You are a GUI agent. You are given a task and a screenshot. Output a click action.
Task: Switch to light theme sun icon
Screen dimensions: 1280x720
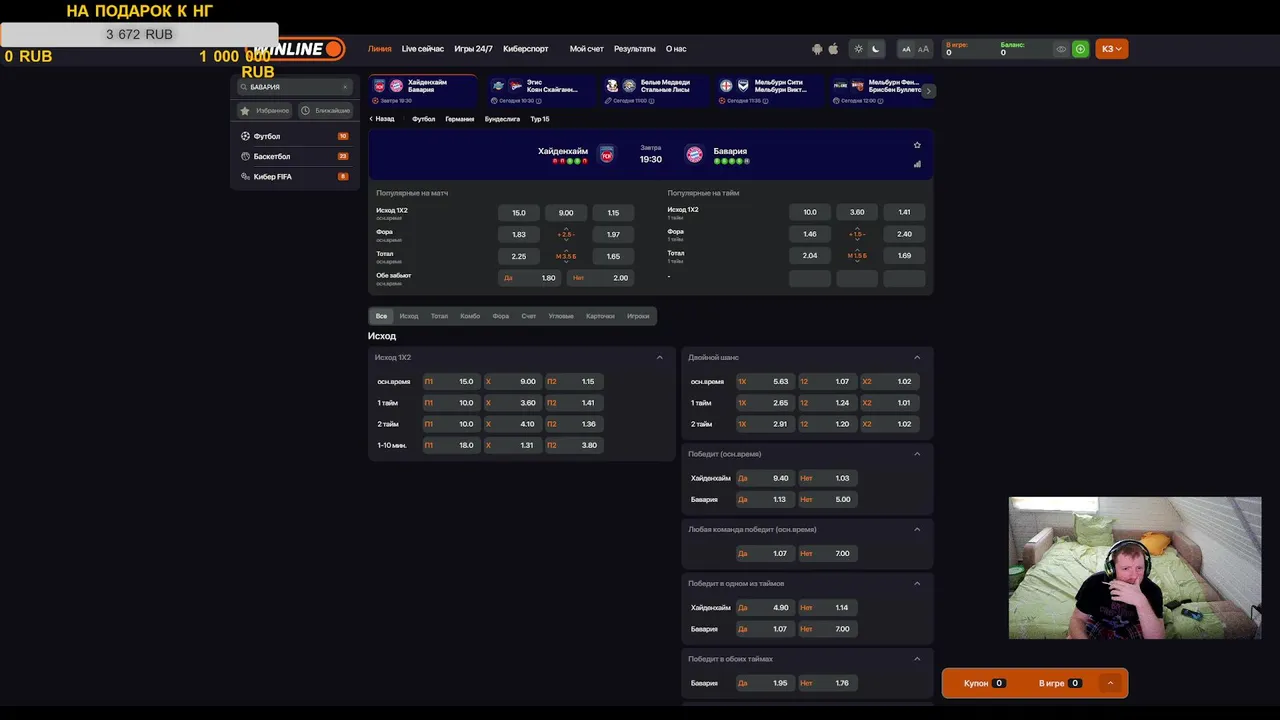pyautogui.click(x=858, y=49)
